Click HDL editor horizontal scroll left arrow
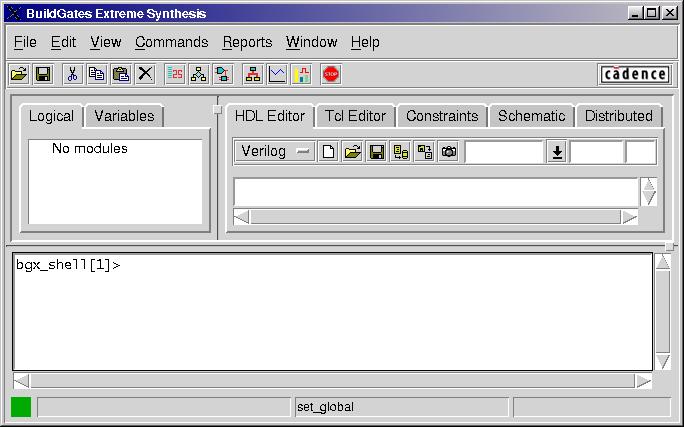Image resolution: width=684 pixels, height=427 pixels. coord(242,217)
